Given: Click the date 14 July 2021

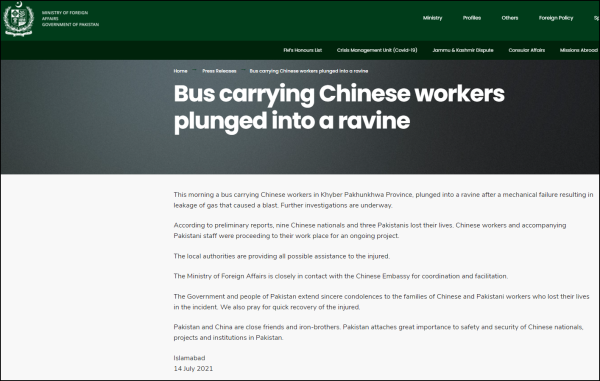Looking at the screenshot, I should [193, 369].
